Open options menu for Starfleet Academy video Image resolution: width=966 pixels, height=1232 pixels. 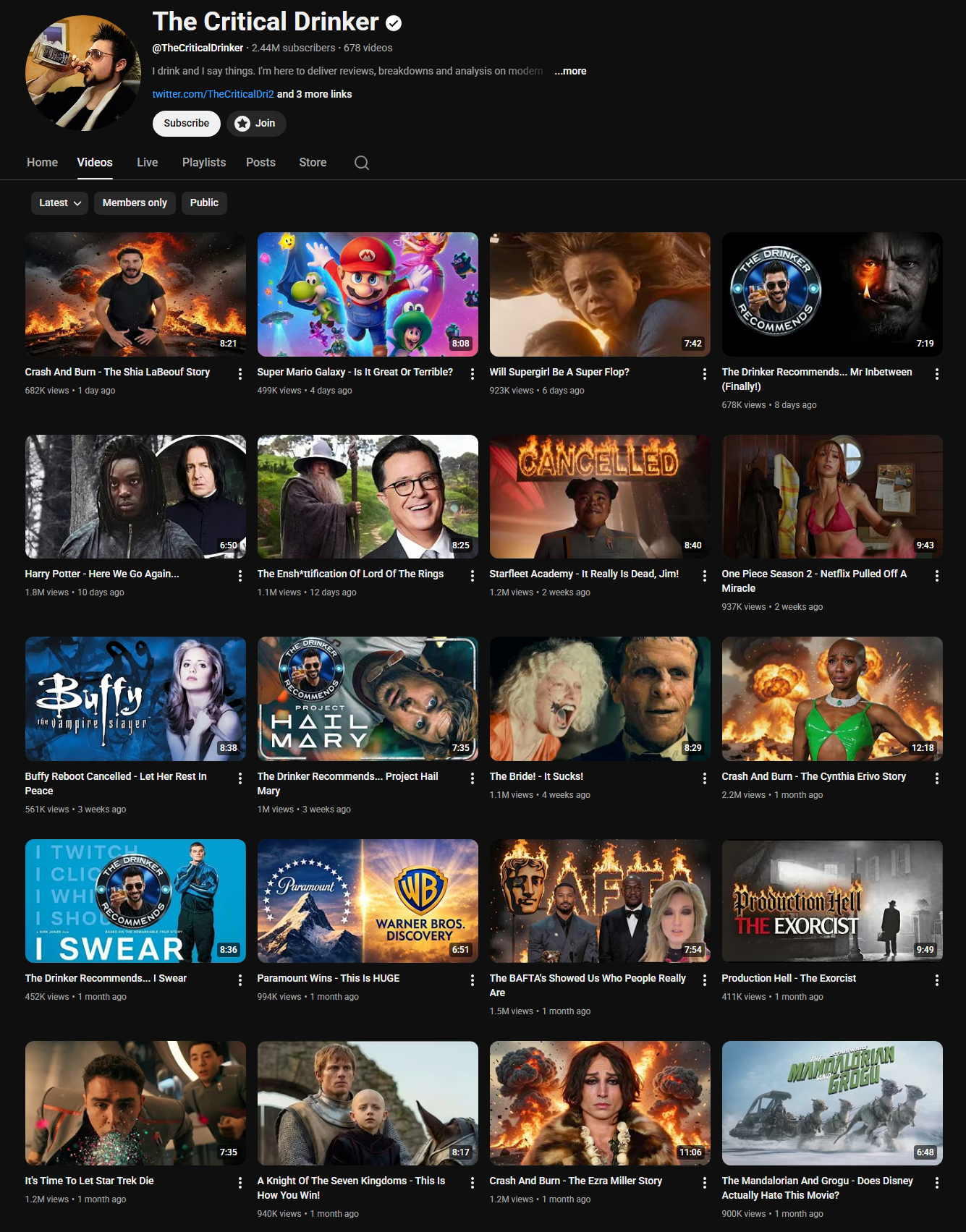coord(705,575)
